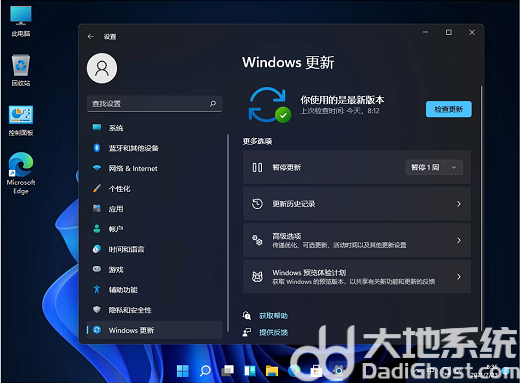Click the 暂停 1 周 text button
The image size is (520, 383).
[x=425, y=167]
